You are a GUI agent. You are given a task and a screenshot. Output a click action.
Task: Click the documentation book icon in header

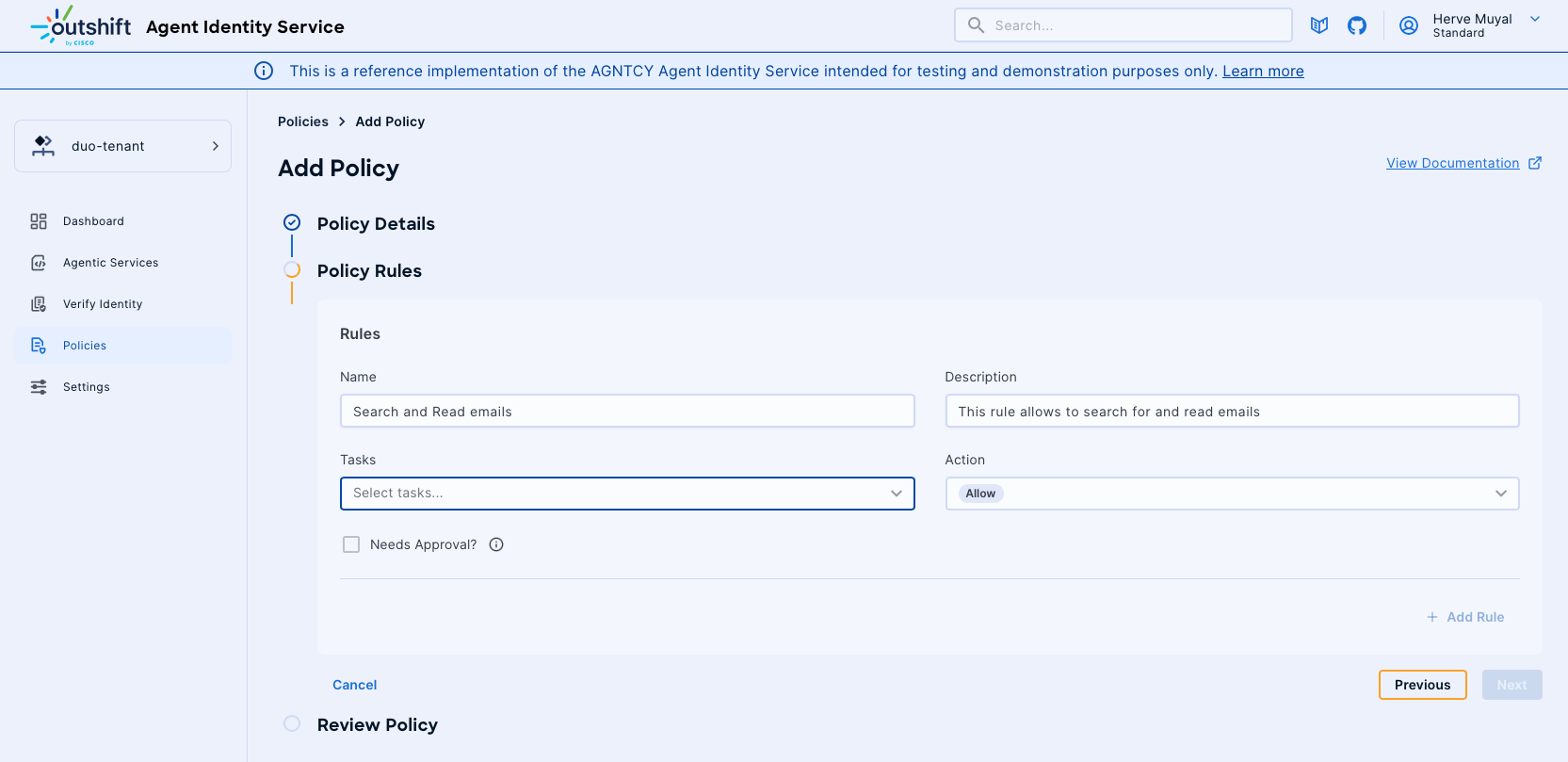coord(1319,25)
